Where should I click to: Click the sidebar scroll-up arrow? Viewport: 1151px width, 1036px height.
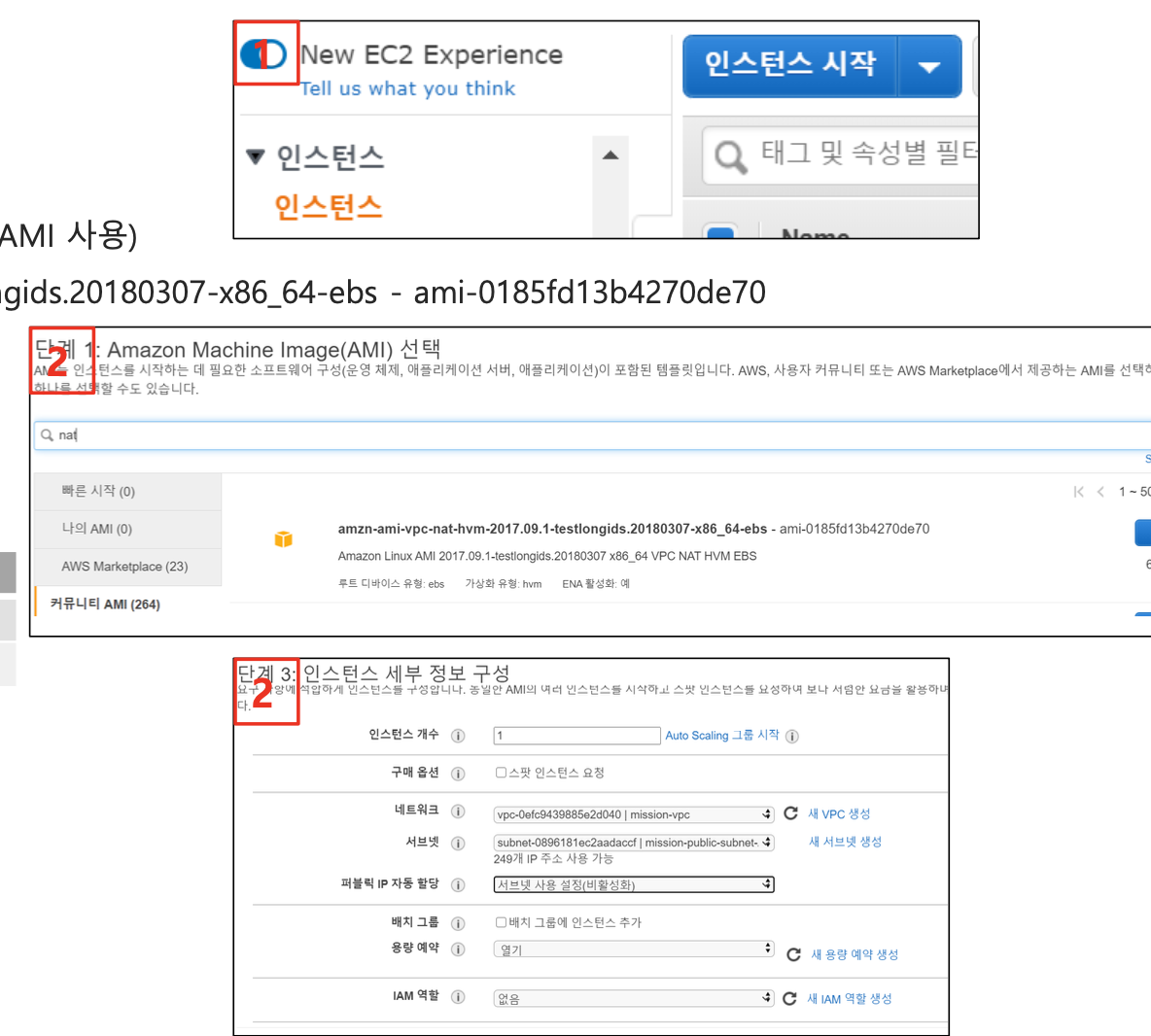point(610,155)
